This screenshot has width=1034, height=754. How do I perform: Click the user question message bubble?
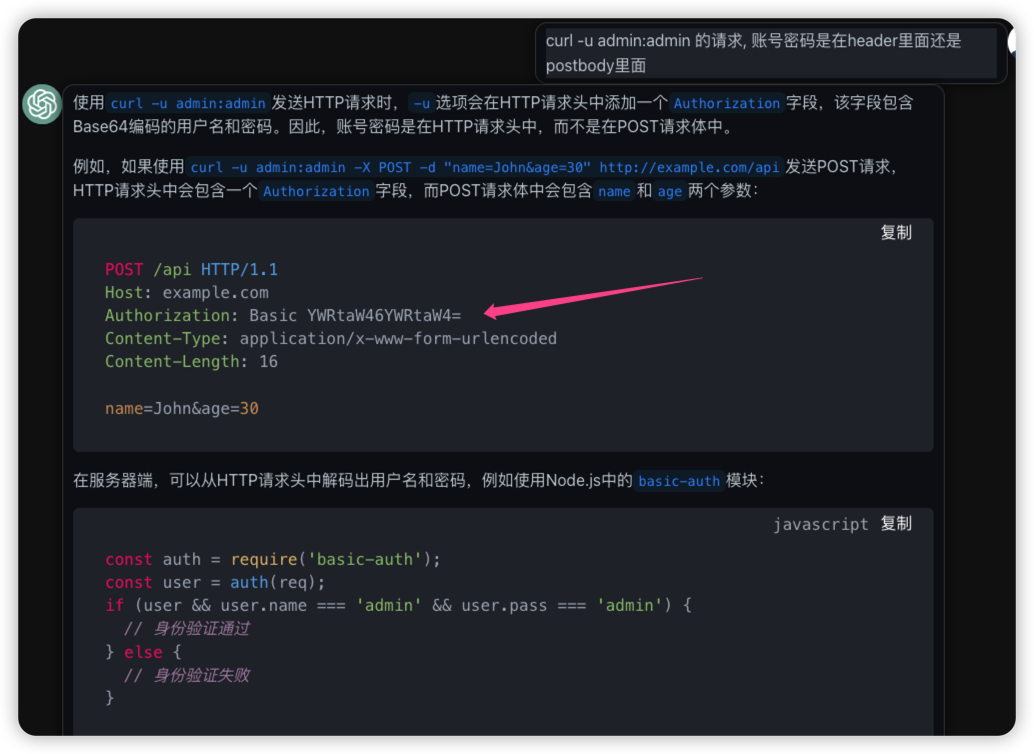tap(770, 53)
